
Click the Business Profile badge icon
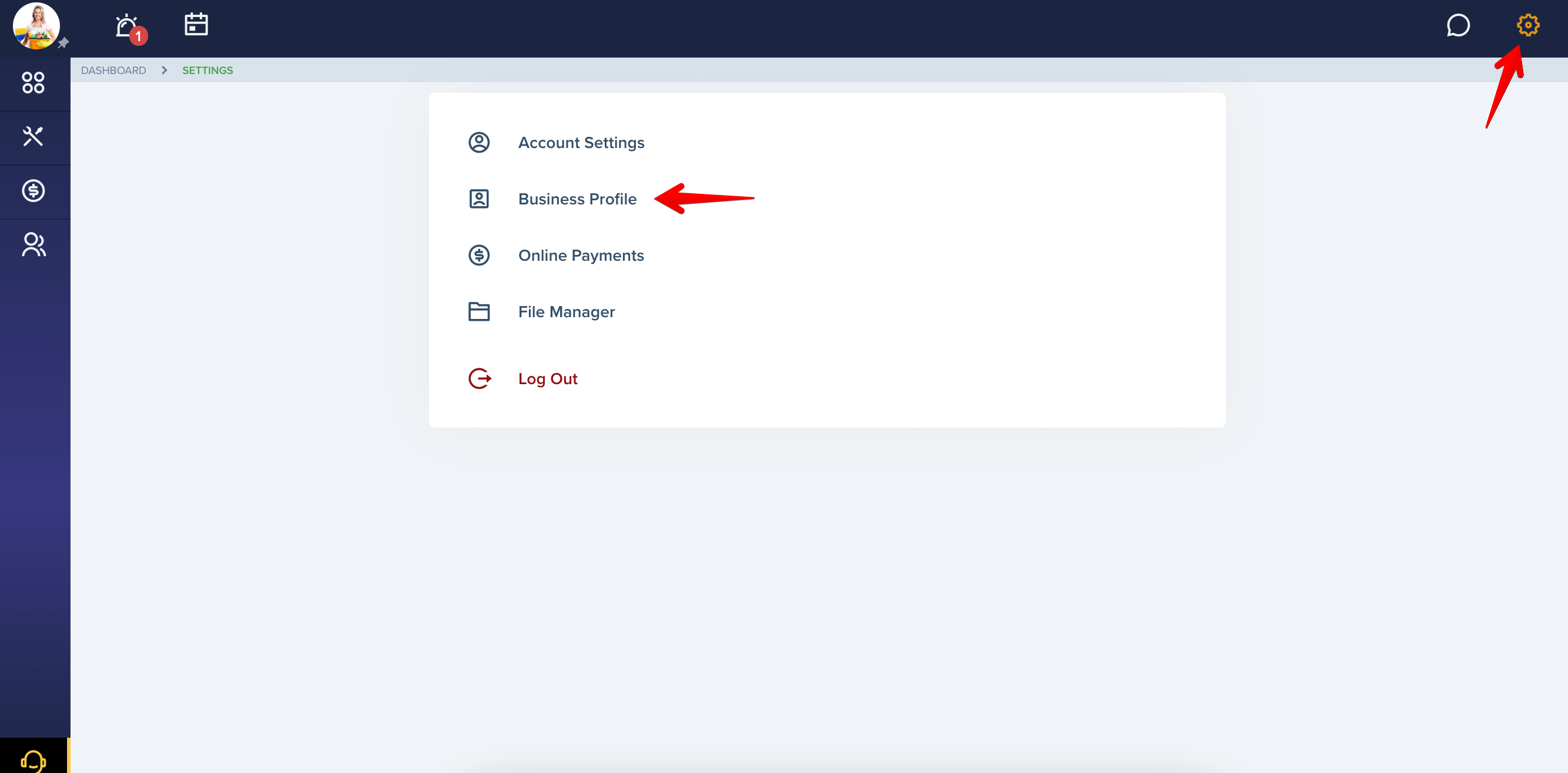tap(479, 200)
